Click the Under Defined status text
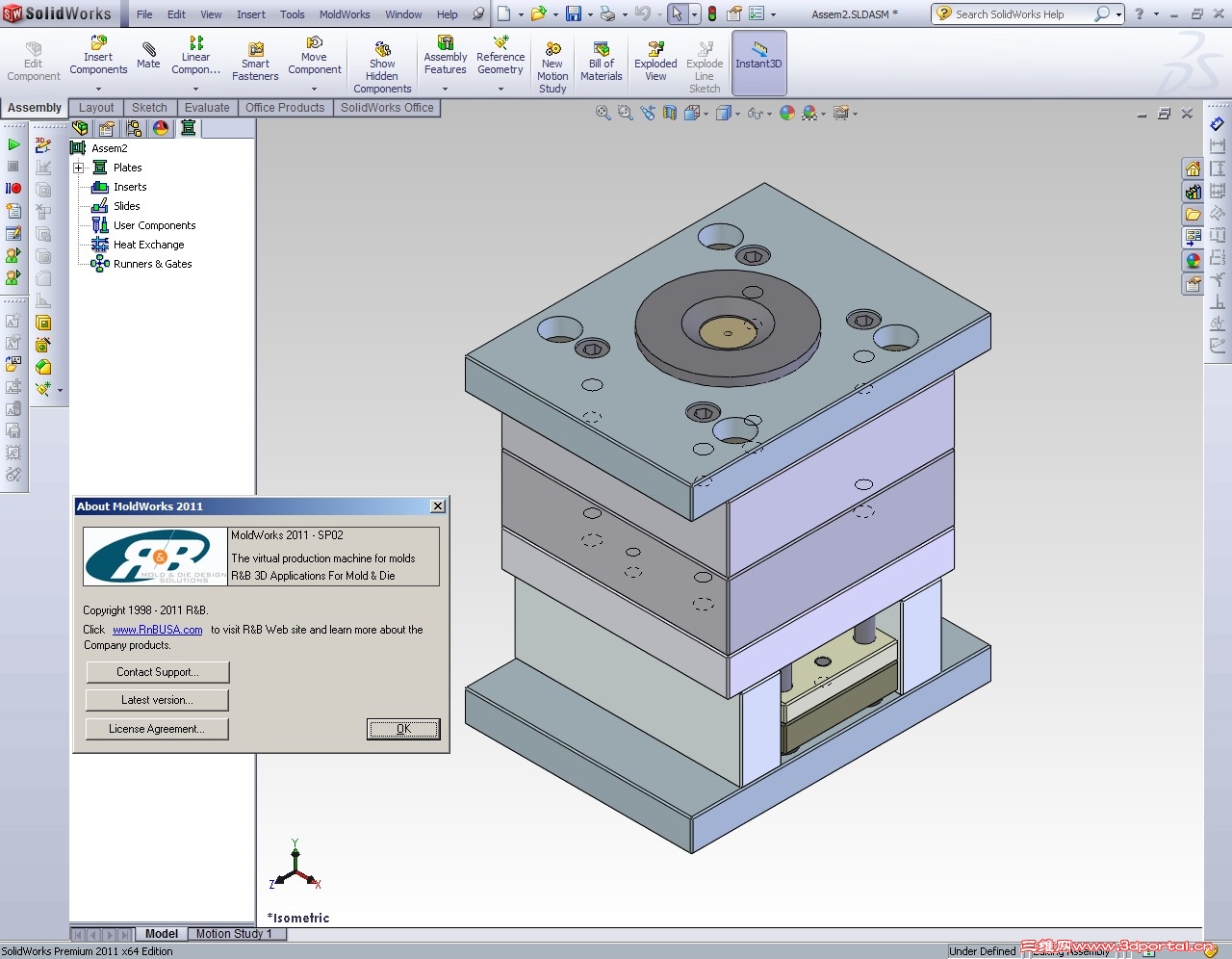Viewport: 1232px width, 959px height. (982, 951)
